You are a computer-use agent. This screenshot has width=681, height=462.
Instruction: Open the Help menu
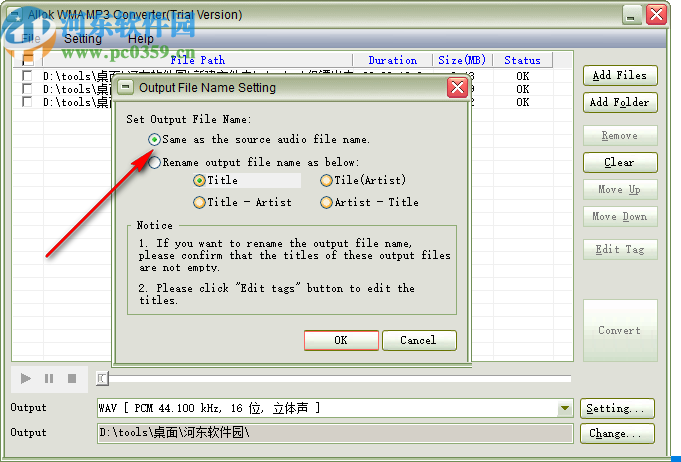(x=140, y=39)
